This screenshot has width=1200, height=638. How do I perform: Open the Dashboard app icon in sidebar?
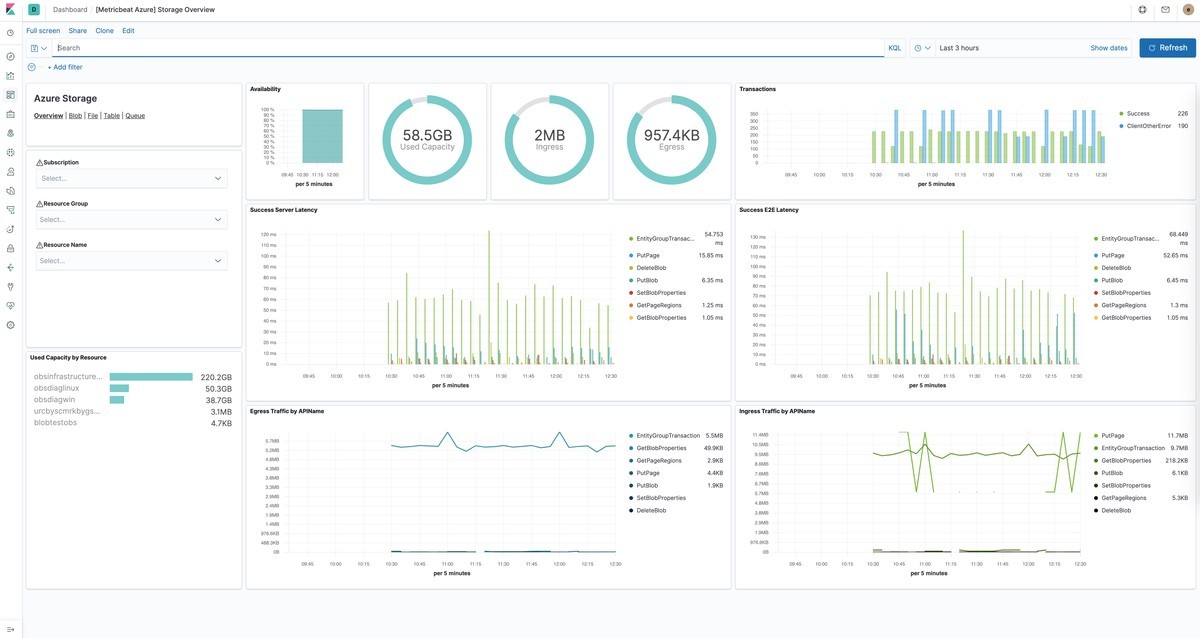[x=10, y=95]
